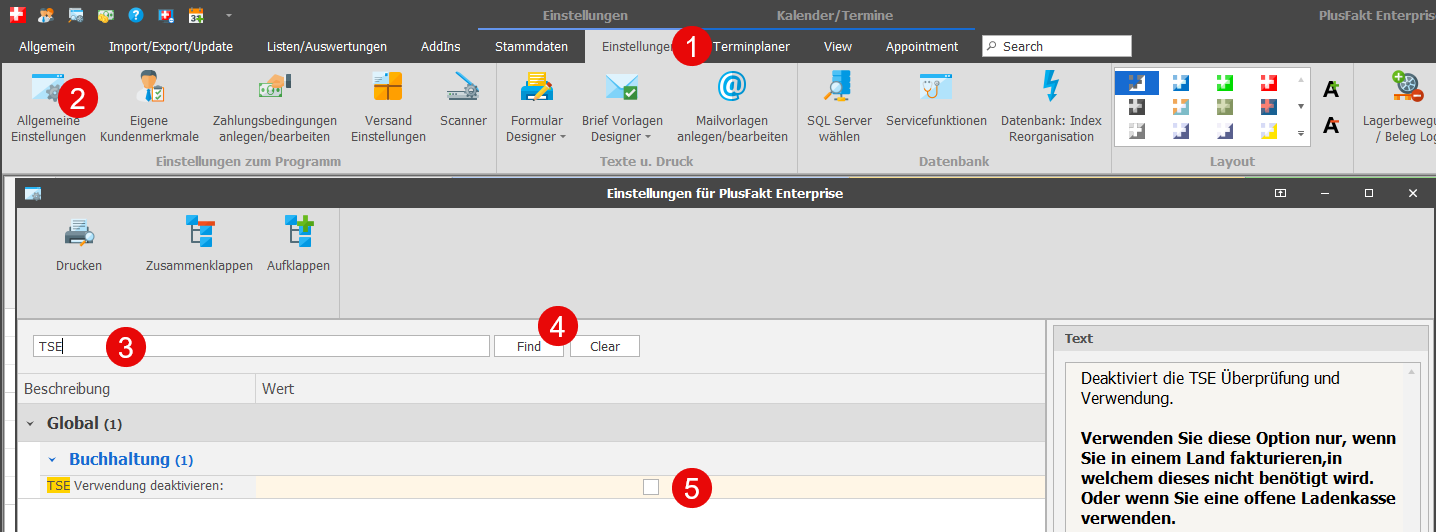Collapse the Buchhaltung category
This screenshot has height=532, width=1436.
point(53,460)
